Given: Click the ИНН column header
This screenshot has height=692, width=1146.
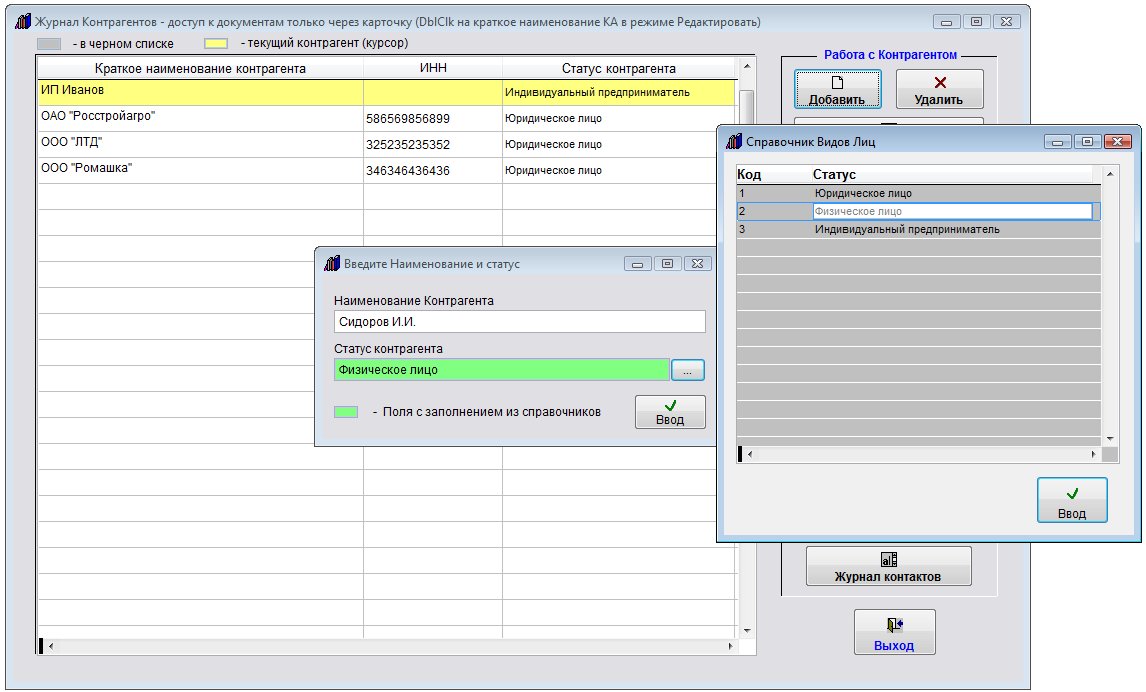Looking at the screenshot, I should pyautogui.click(x=432, y=68).
